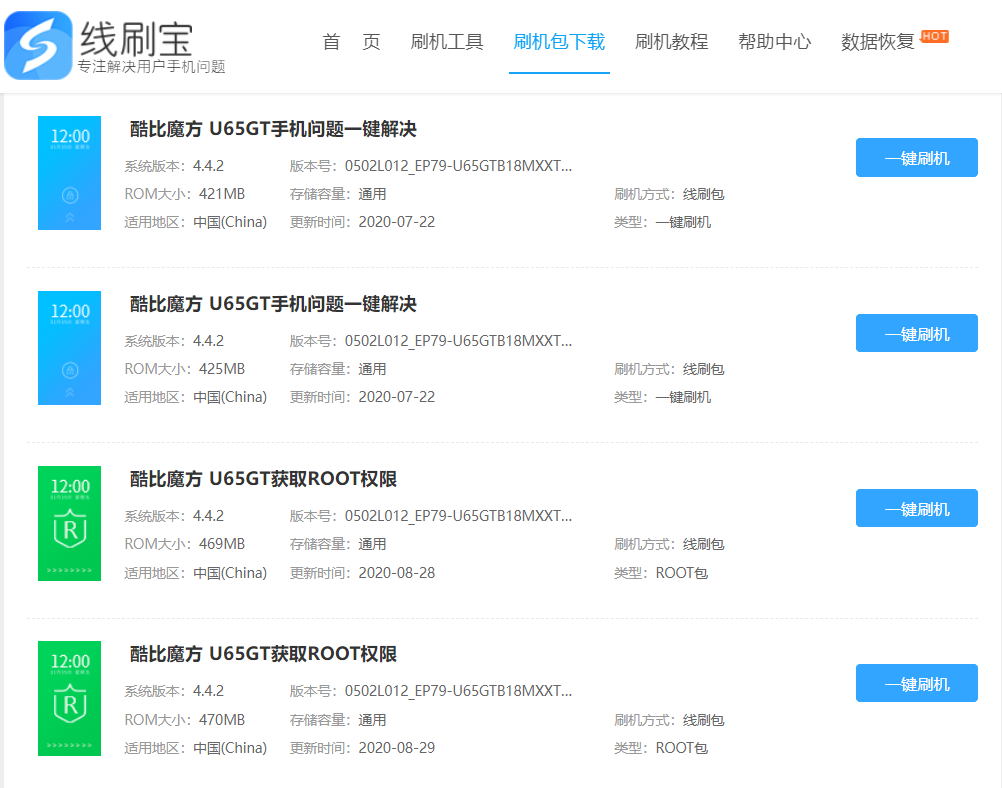This screenshot has width=1002, height=788.
Task: Open the 首页 home tab
Action: point(351,42)
